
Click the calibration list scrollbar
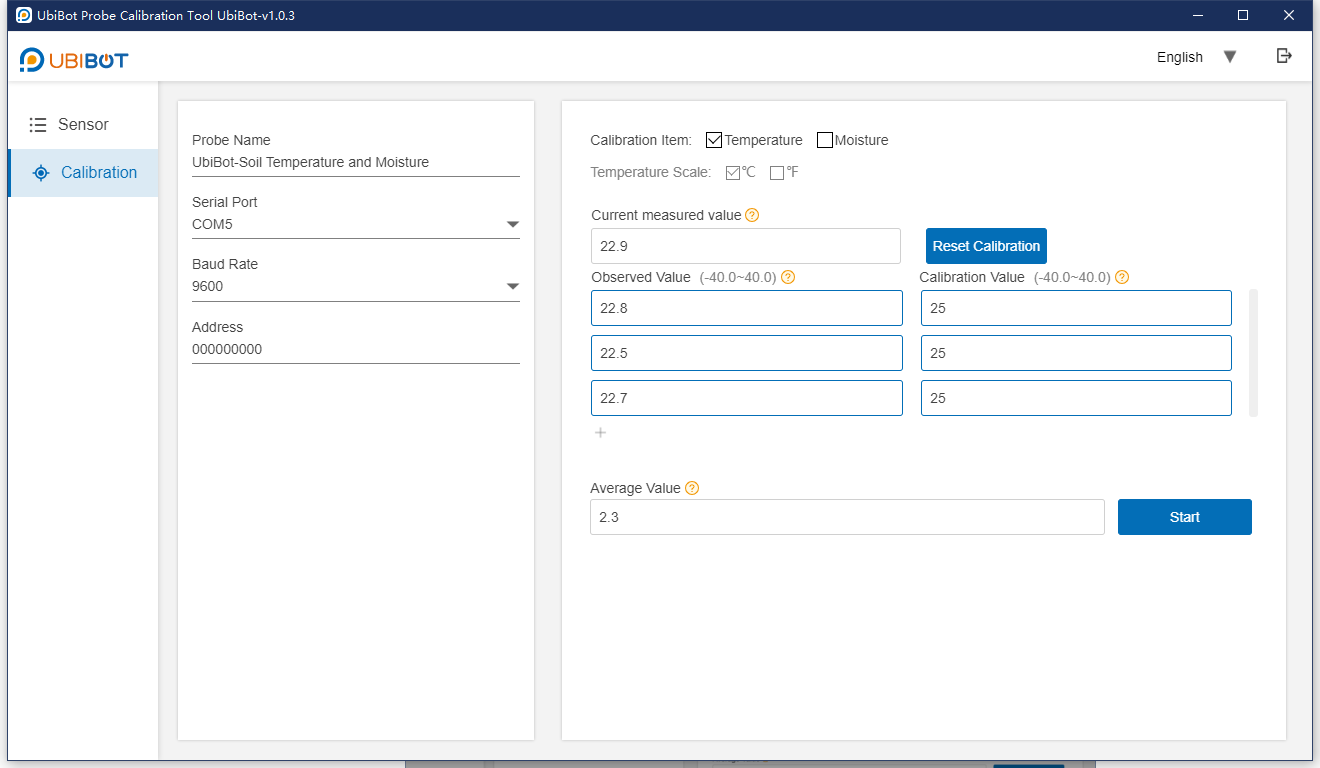1254,353
